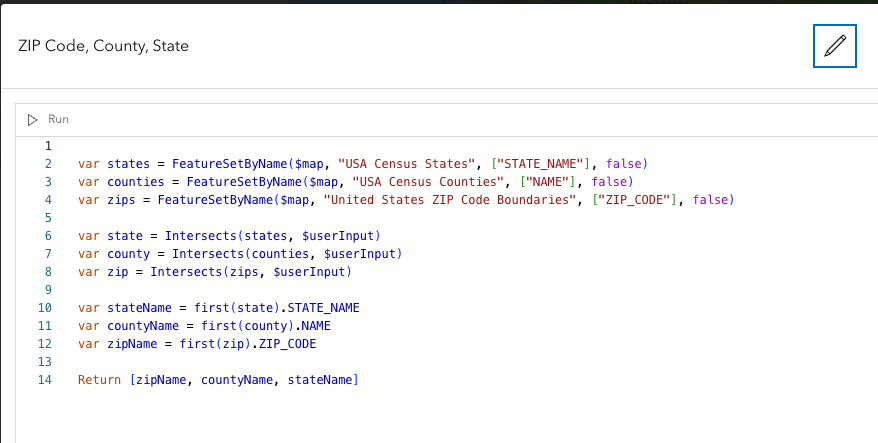Click the false keyword on line 2
878x443 pixels.
(623, 164)
